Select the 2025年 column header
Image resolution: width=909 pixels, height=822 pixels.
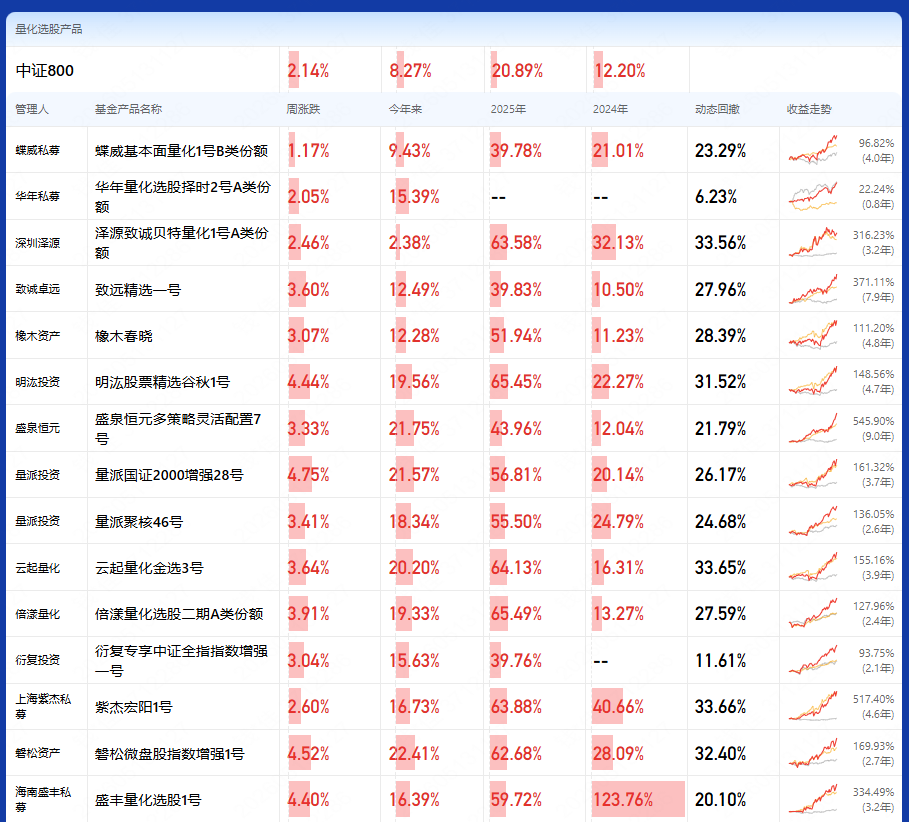508,109
